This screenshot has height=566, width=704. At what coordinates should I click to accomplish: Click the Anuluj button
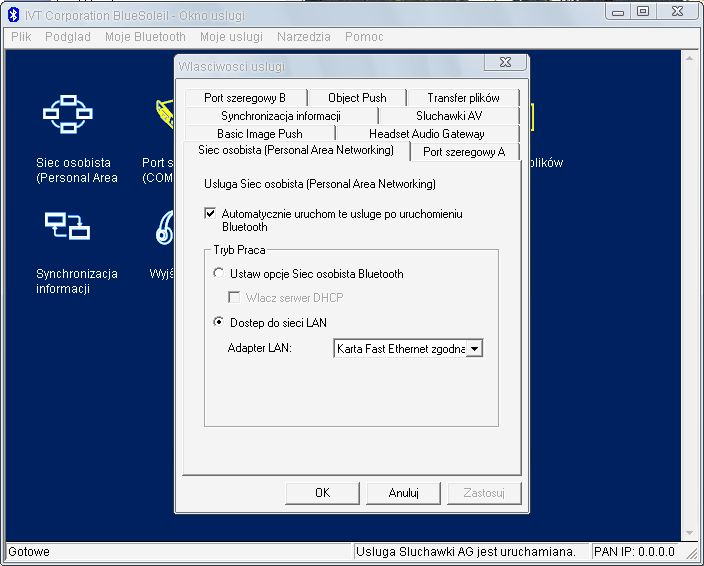click(x=403, y=493)
